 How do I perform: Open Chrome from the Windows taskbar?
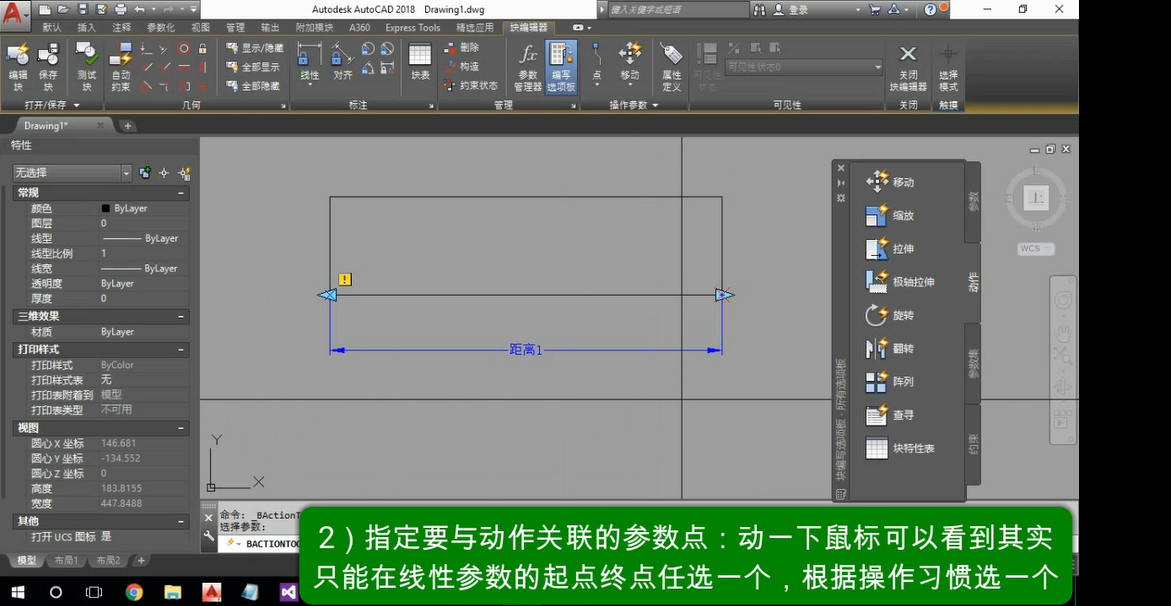[x=134, y=592]
